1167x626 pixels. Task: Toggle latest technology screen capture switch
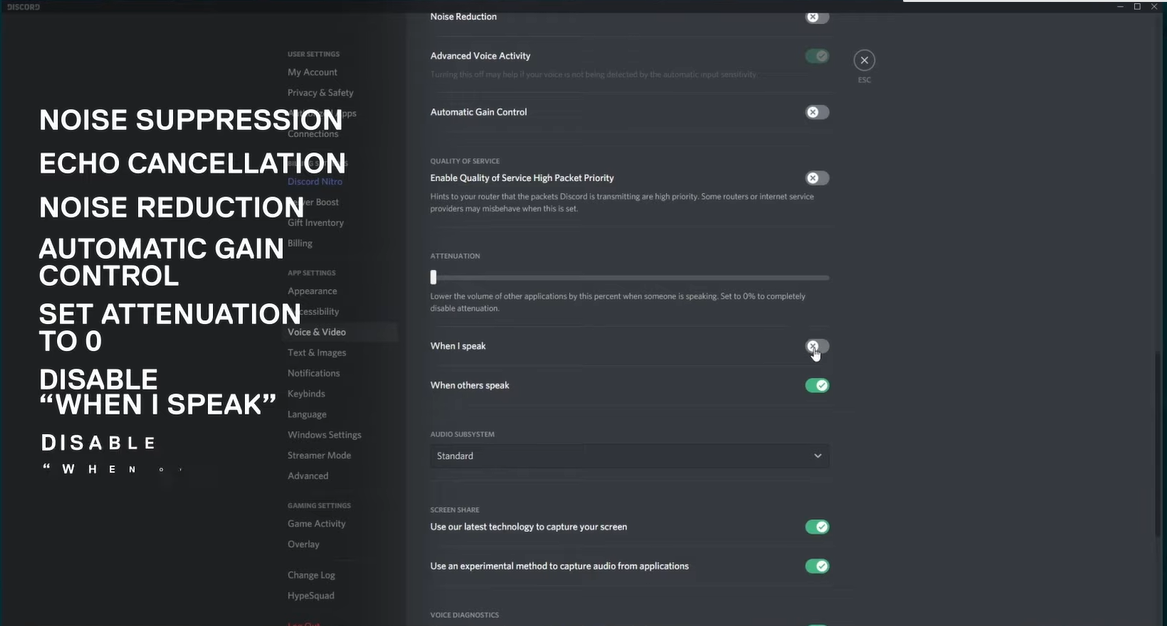[816, 527]
